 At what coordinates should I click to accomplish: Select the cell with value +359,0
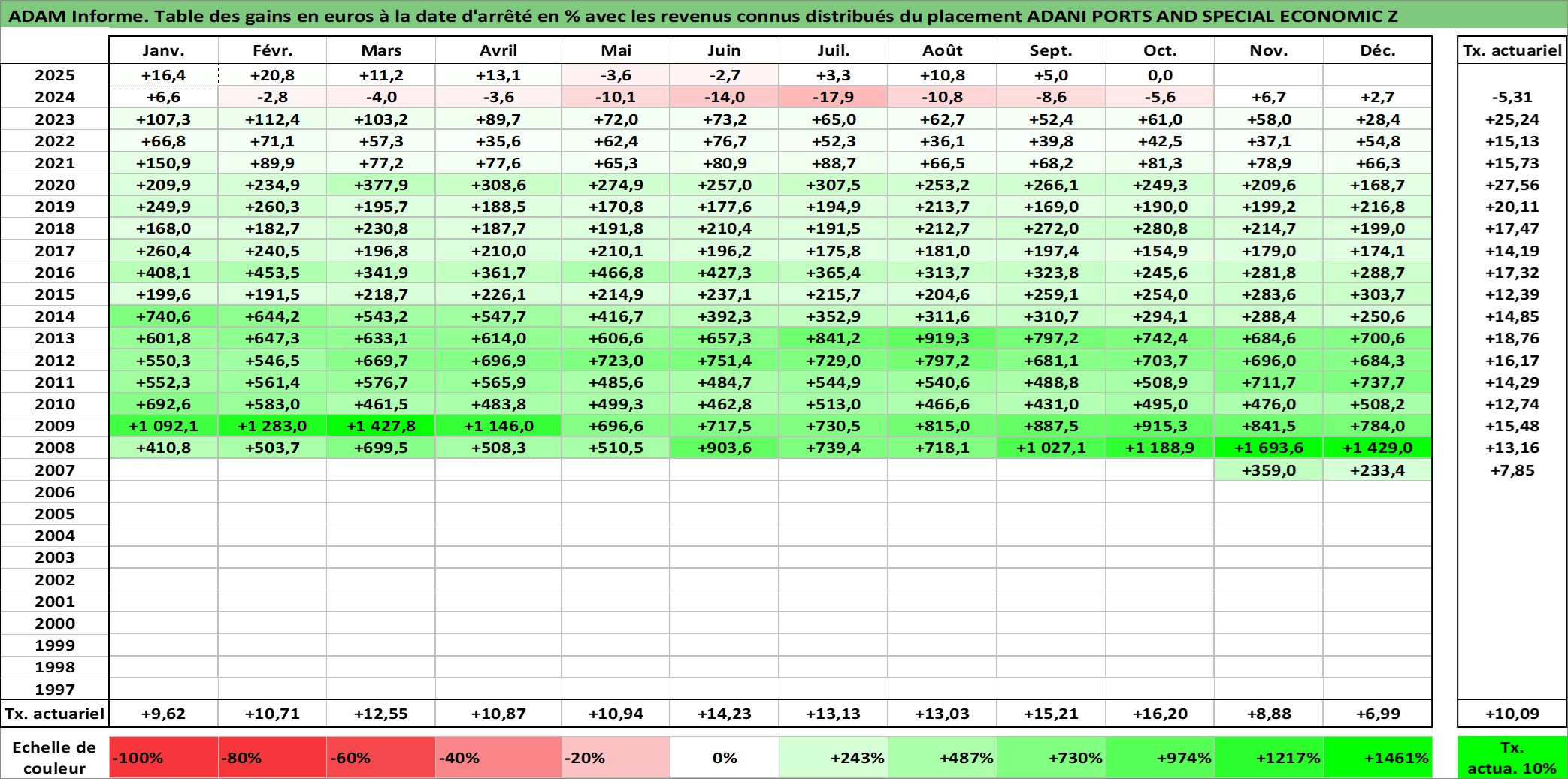pos(1269,470)
